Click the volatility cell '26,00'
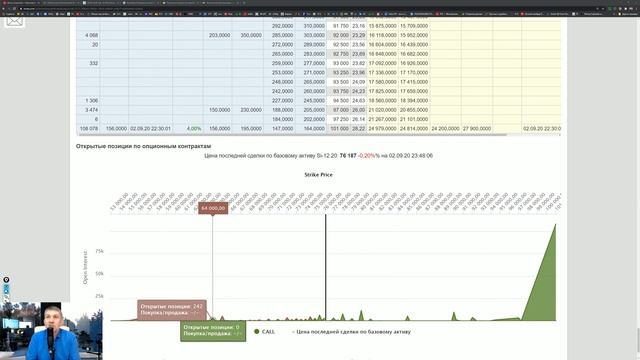 (x=358, y=110)
